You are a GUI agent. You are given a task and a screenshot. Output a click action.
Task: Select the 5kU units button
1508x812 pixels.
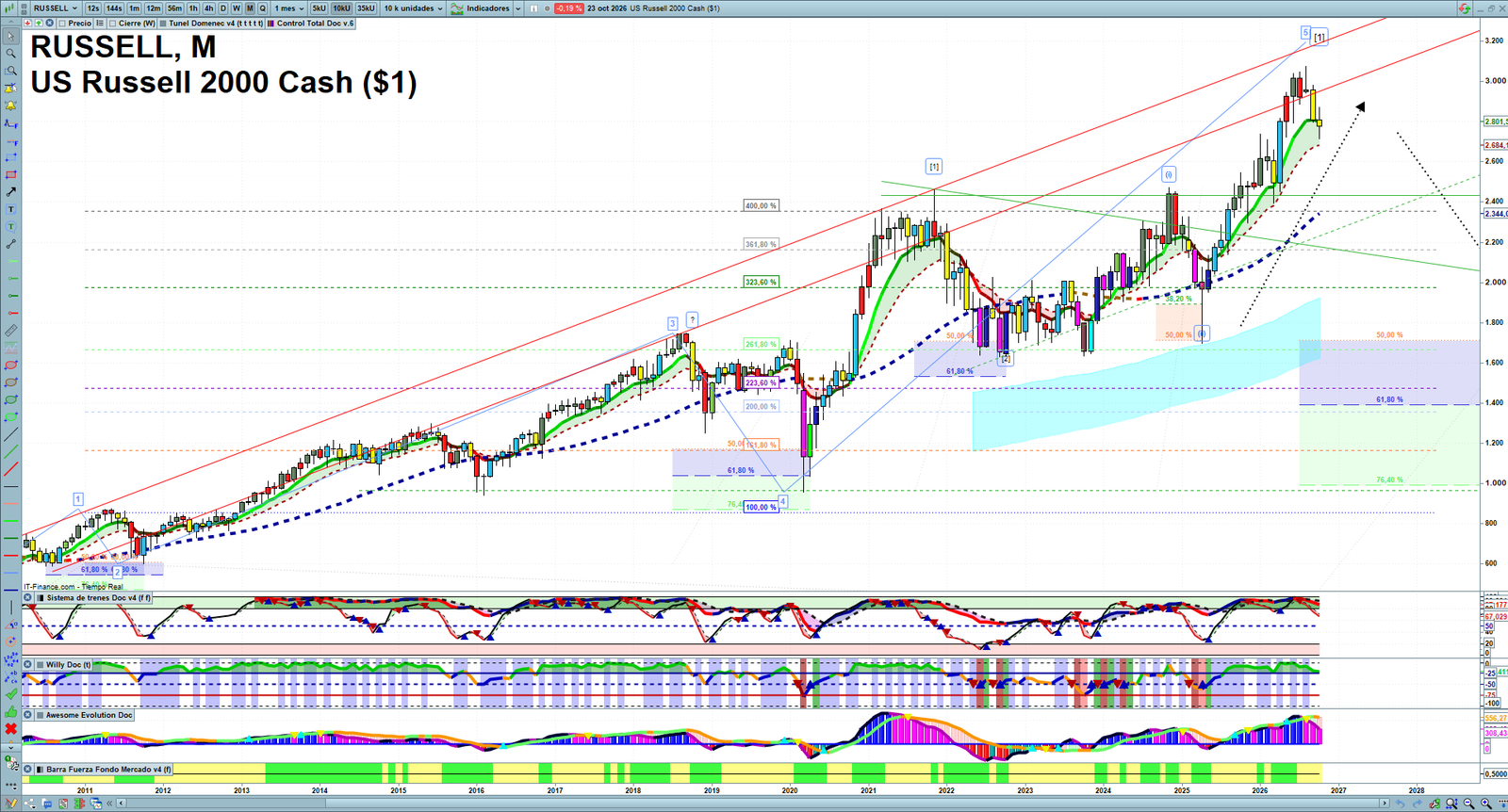click(319, 8)
